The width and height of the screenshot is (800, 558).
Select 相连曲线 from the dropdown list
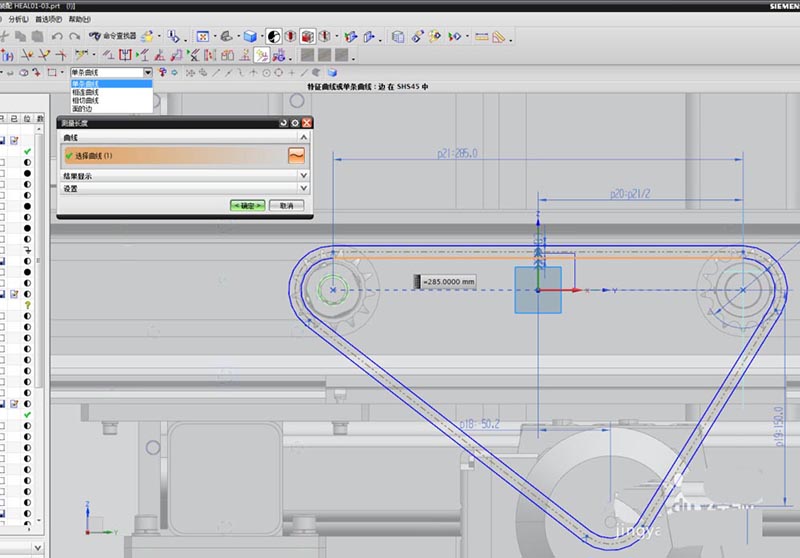tap(85, 92)
